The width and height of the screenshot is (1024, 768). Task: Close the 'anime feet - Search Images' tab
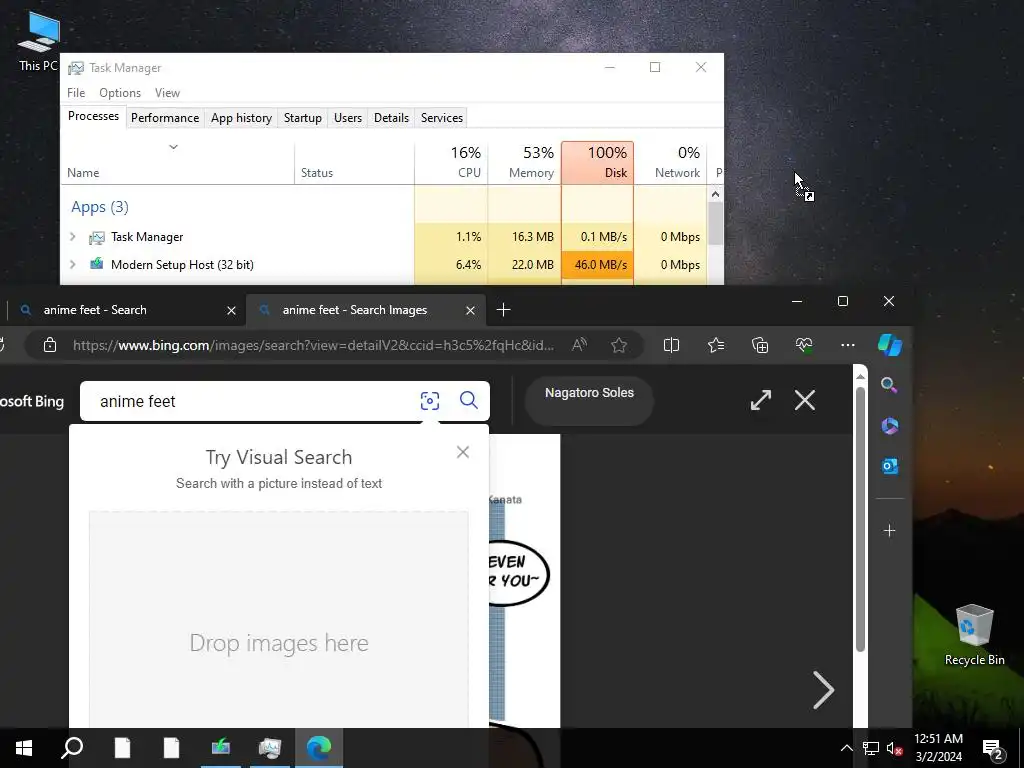pos(470,310)
